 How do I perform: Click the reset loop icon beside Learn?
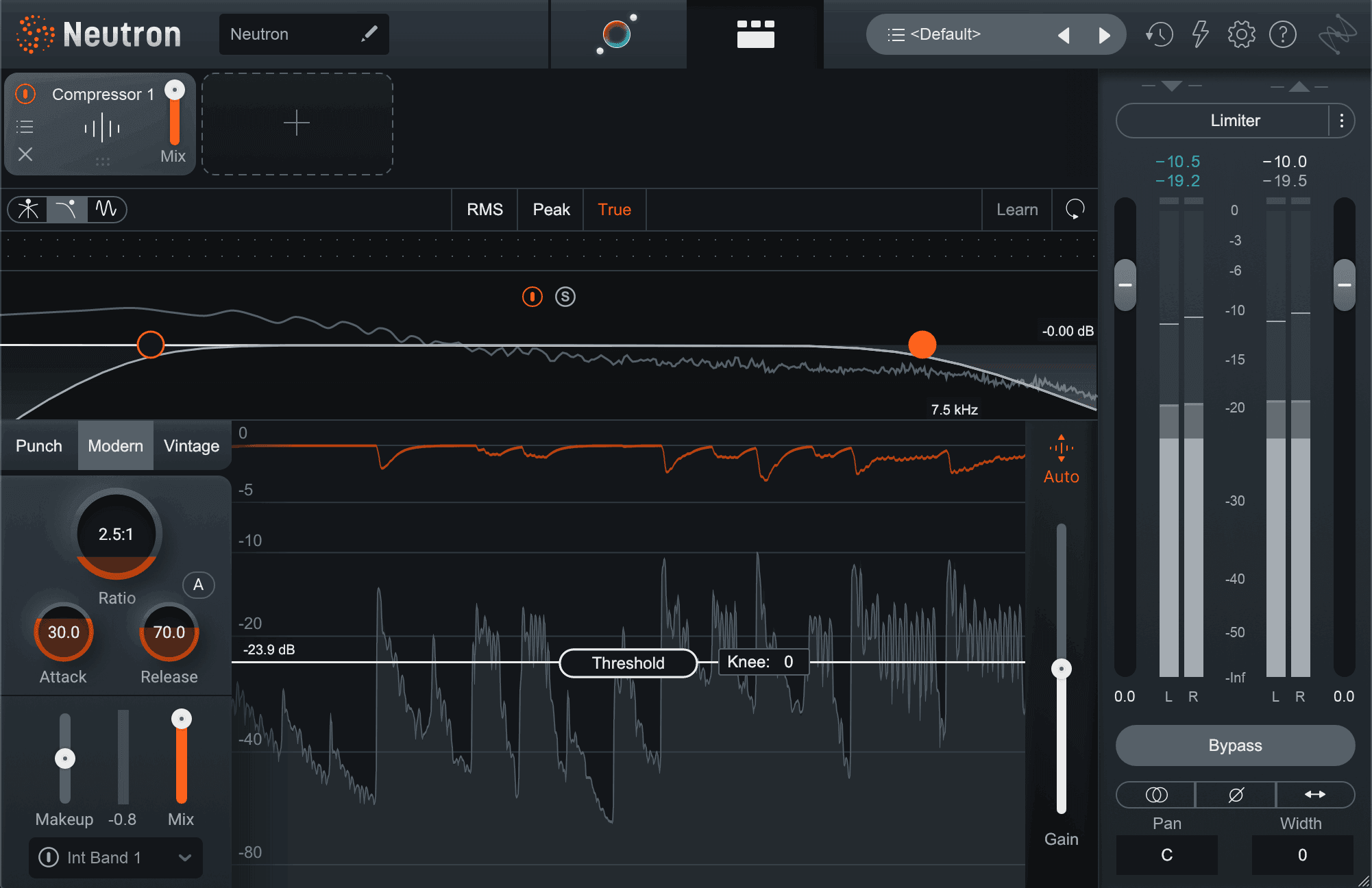pos(1075,209)
